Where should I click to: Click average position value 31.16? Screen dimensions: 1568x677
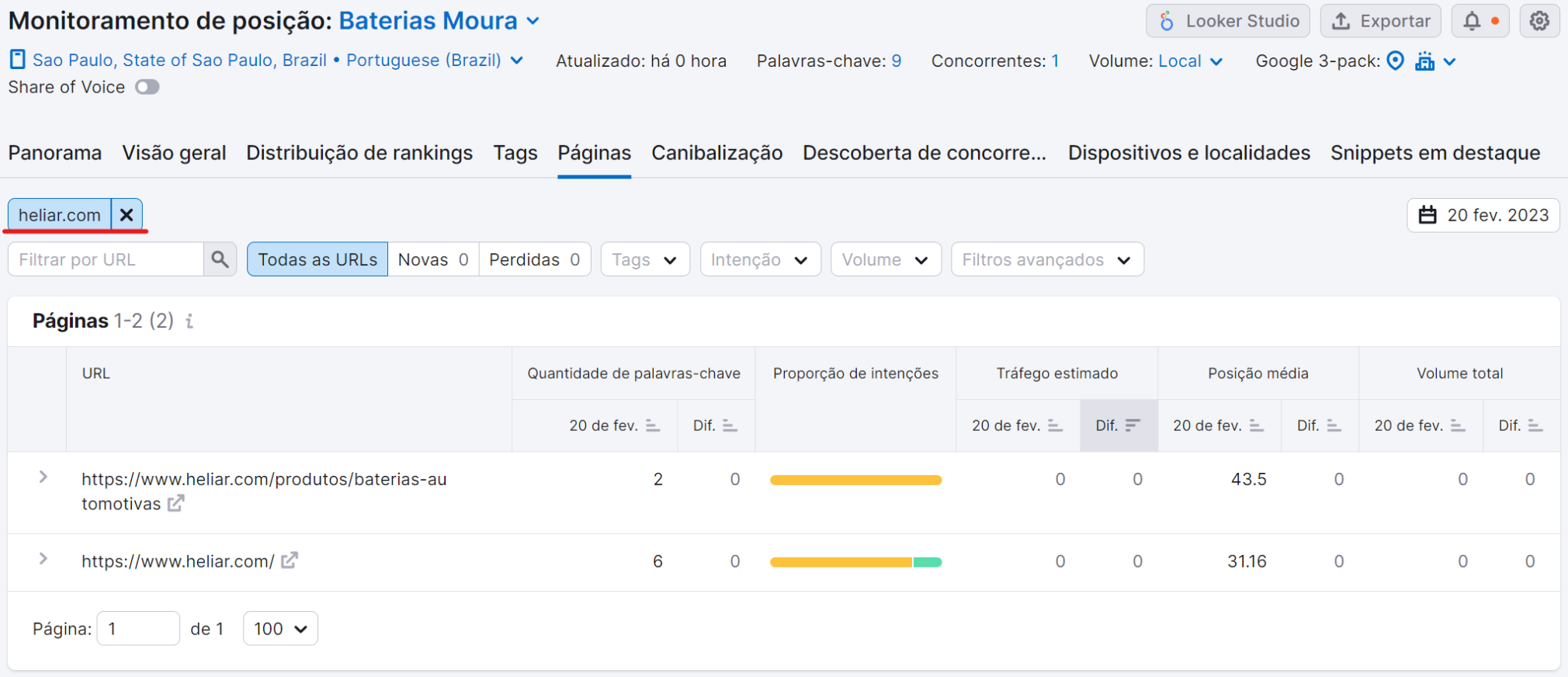click(x=1247, y=561)
